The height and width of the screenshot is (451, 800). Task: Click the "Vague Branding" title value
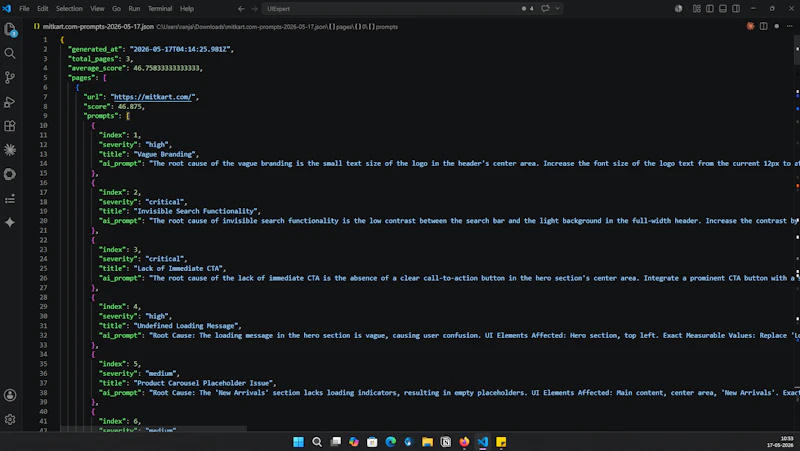point(164,154)
